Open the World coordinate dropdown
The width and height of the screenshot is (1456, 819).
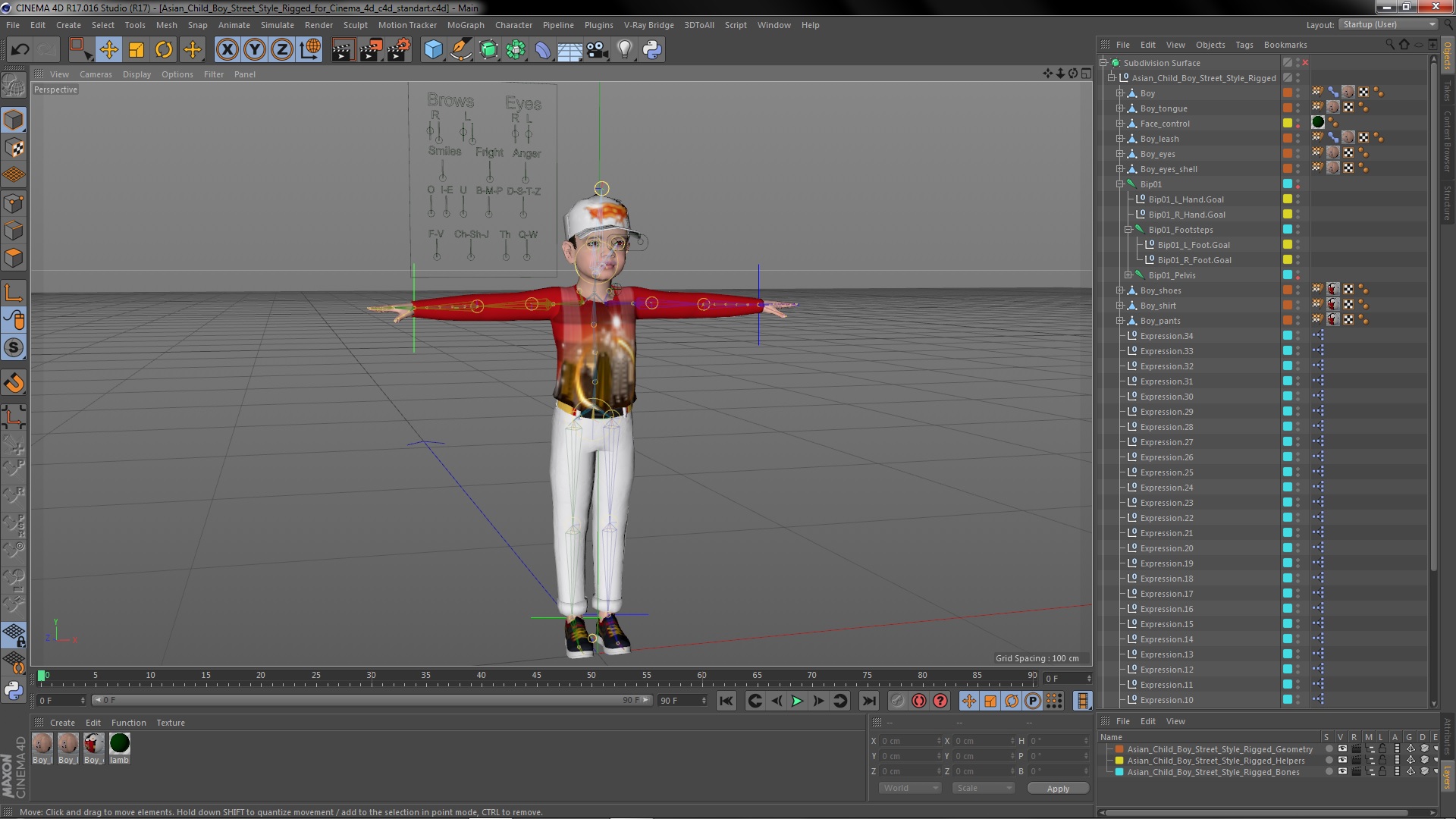coord(910,788)
